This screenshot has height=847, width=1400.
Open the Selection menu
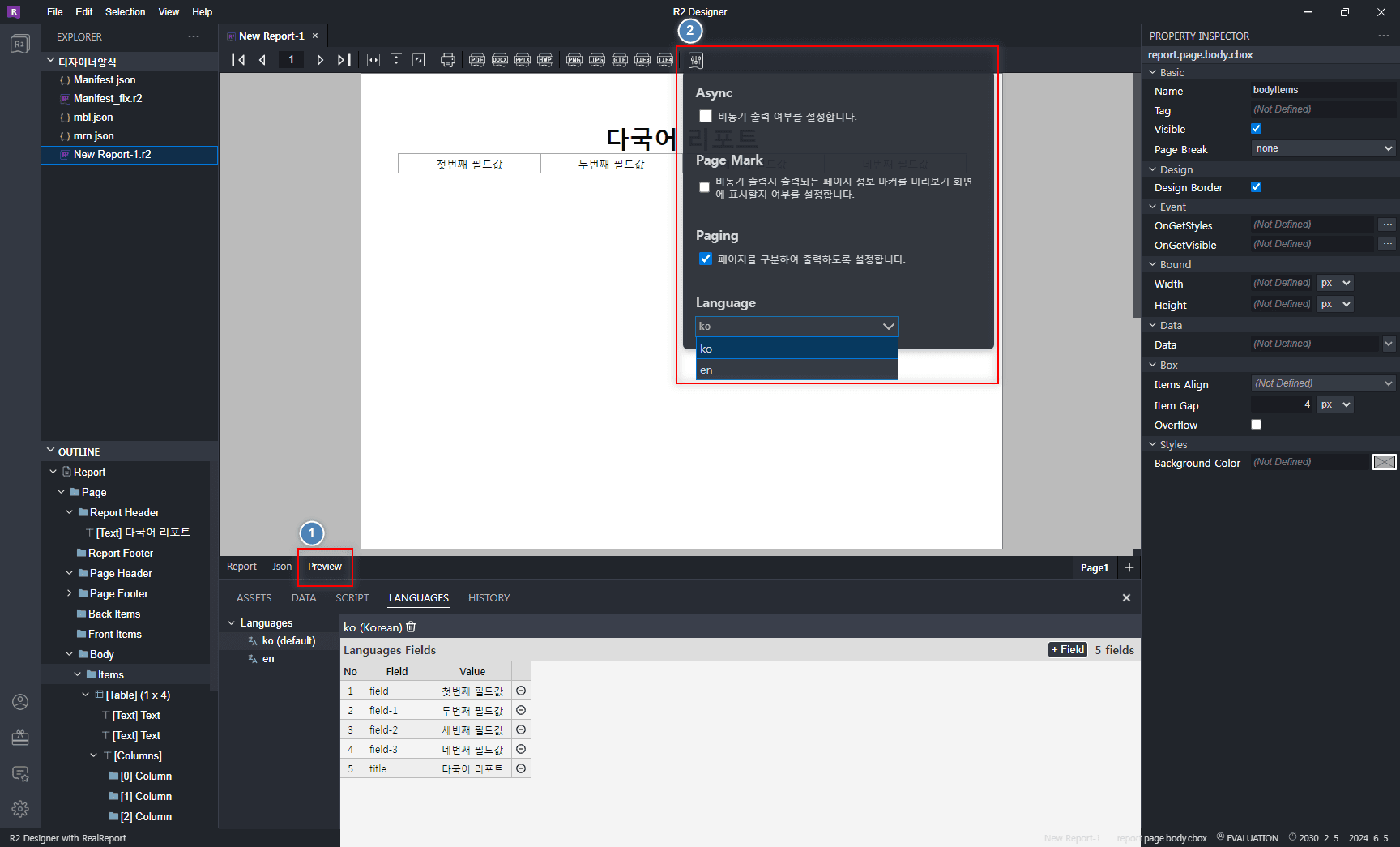[x=126, y=12]
